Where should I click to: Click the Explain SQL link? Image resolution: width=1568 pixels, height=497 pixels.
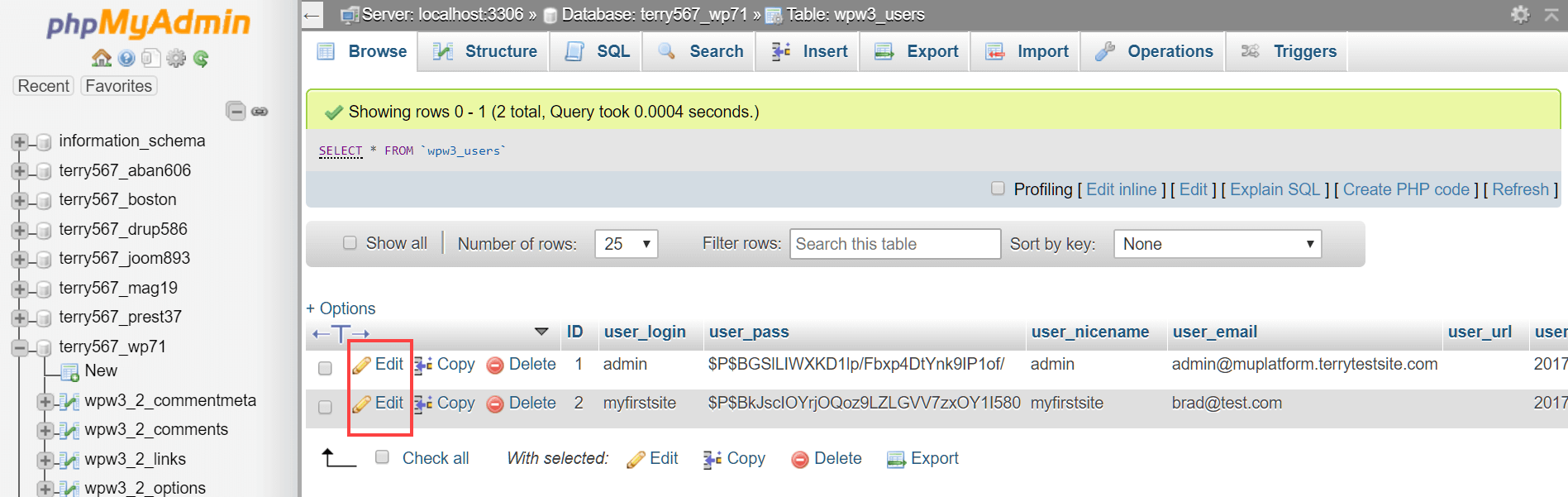[1275, 189]
